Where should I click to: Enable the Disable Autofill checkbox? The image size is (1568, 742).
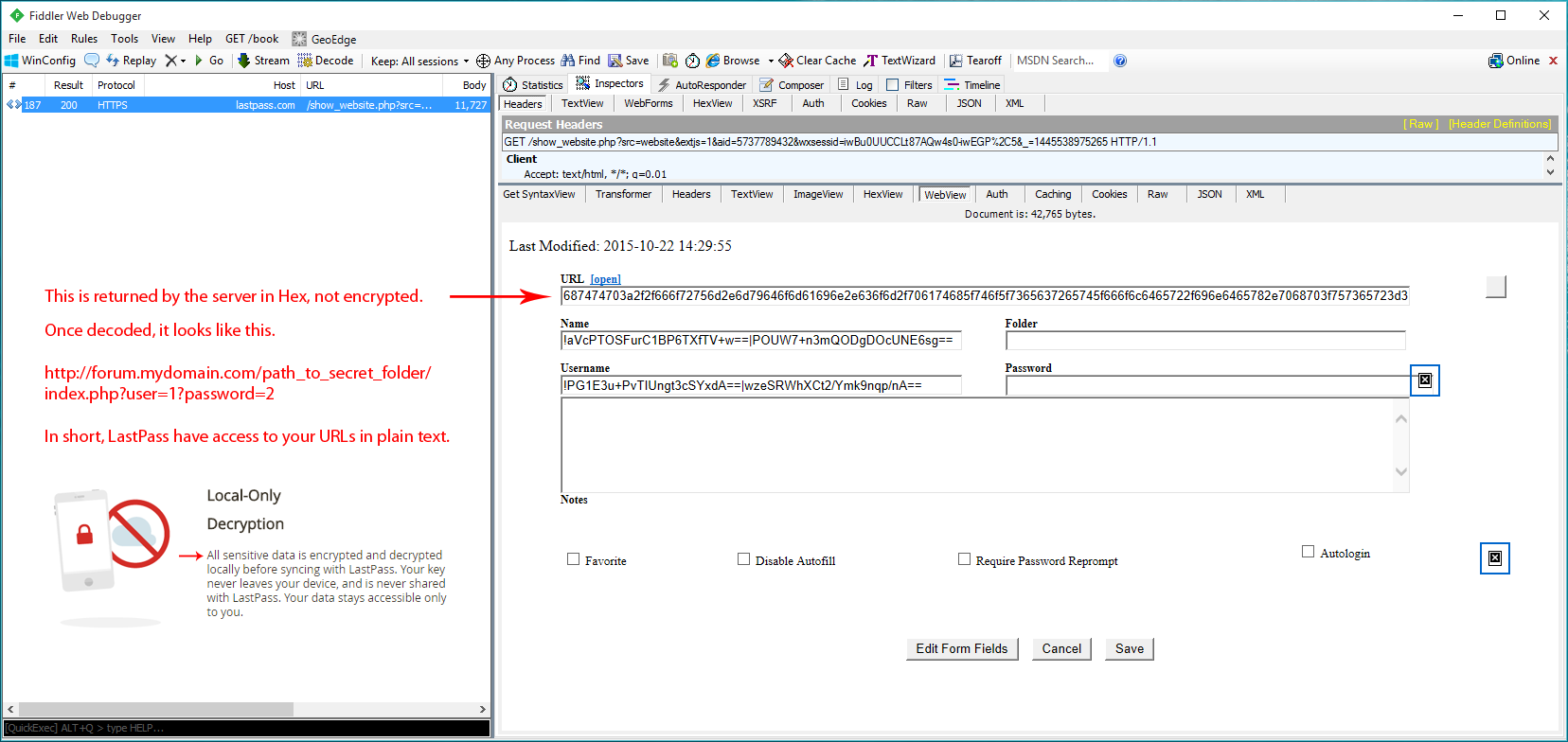point(743,559)
